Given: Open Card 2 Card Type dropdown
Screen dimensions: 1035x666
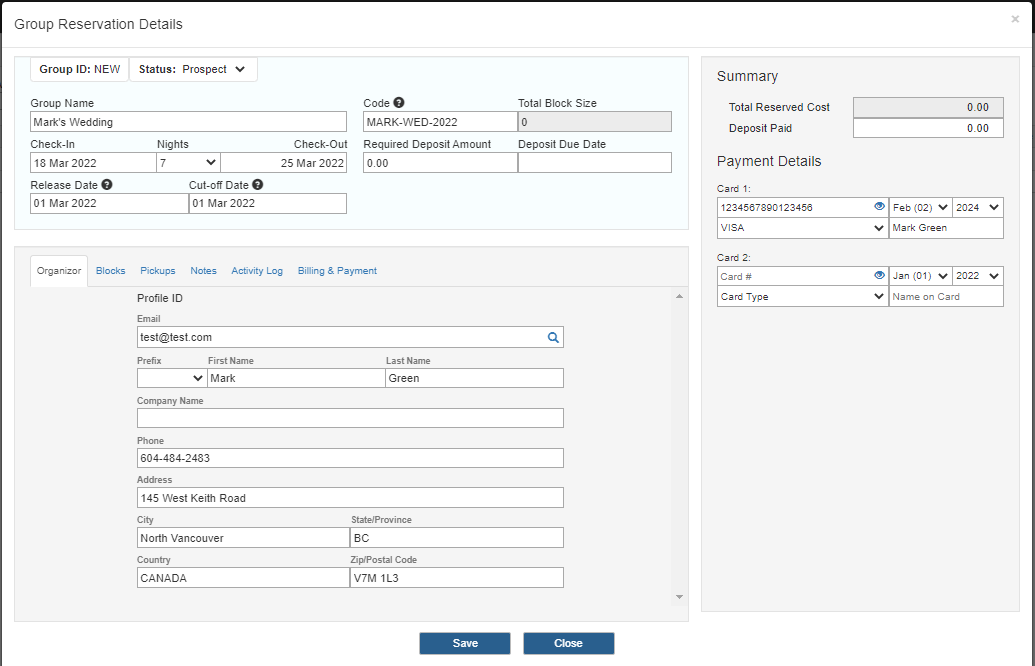Looking at the screenshot, I should pos(803,296).
